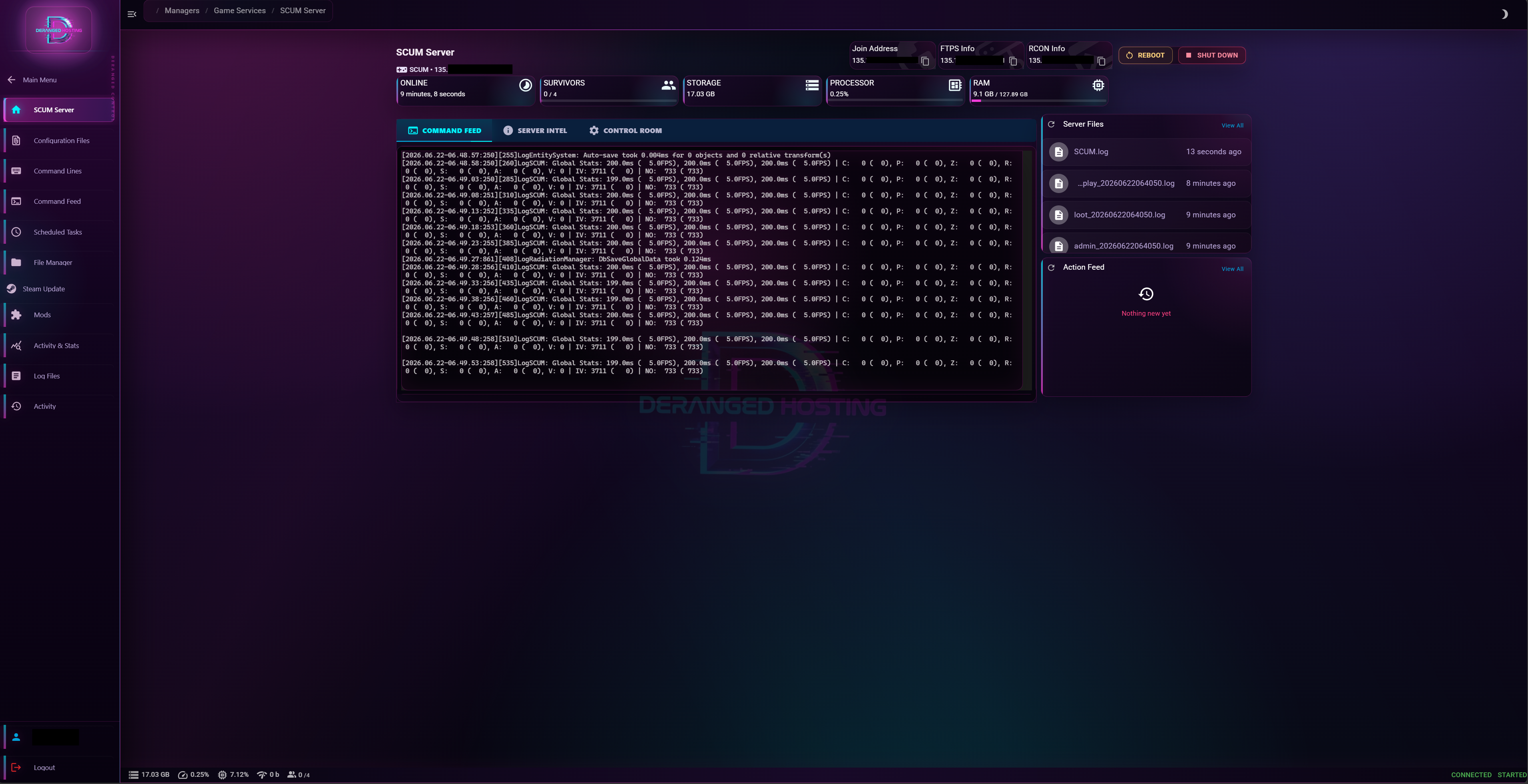Image resolution: width=1528 pixels, height=784 pixels.
Task: Click inside the command feed console output
Action: (711, 270)
